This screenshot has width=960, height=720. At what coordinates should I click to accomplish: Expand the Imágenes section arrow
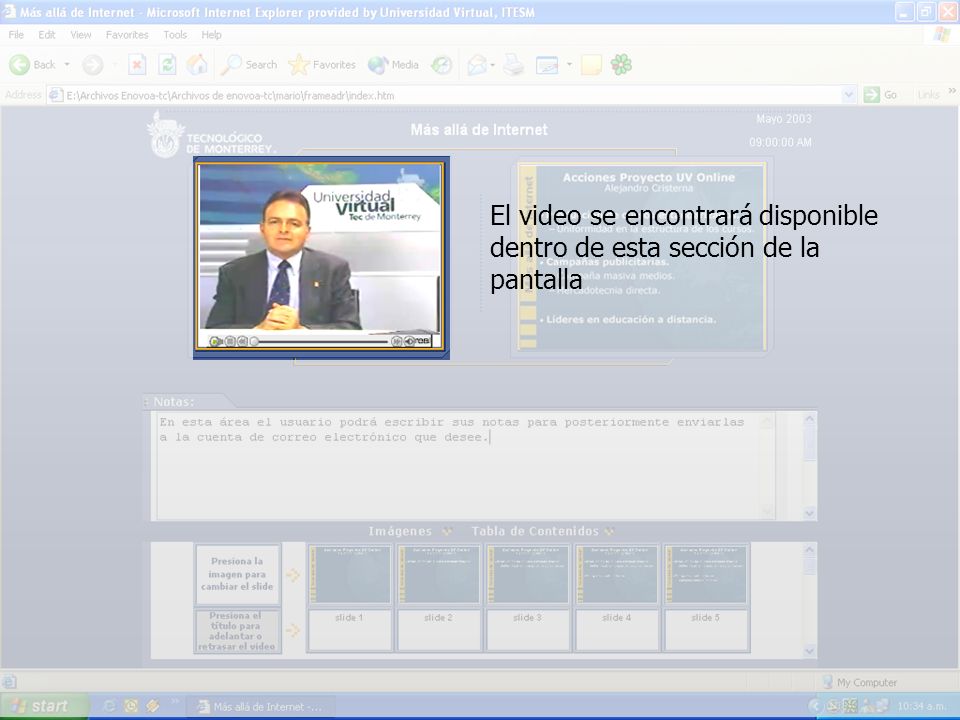click(447, 531)
